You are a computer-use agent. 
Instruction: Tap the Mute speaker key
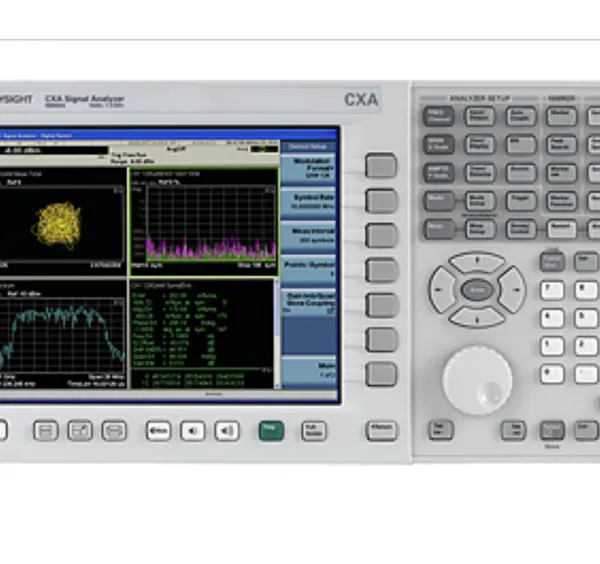click(158, 431)
